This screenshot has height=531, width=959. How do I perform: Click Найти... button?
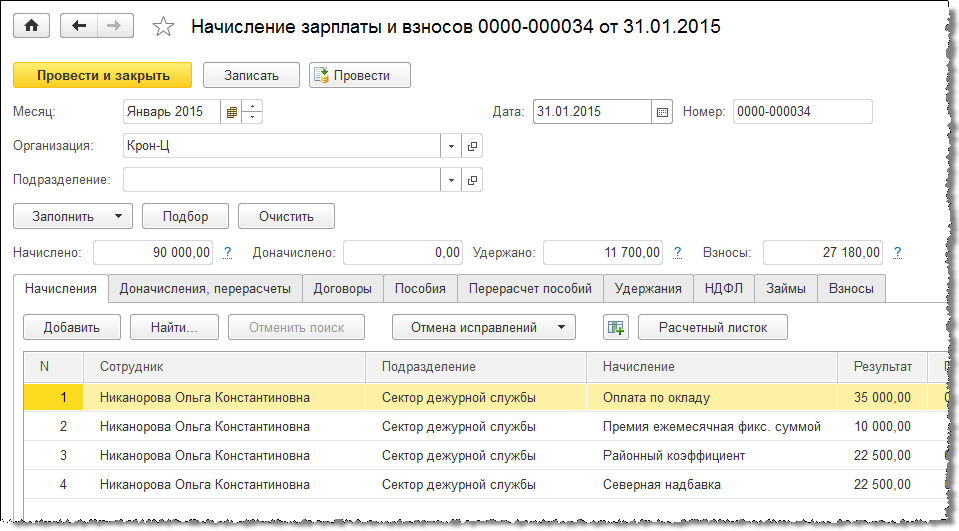click(174, 327)
